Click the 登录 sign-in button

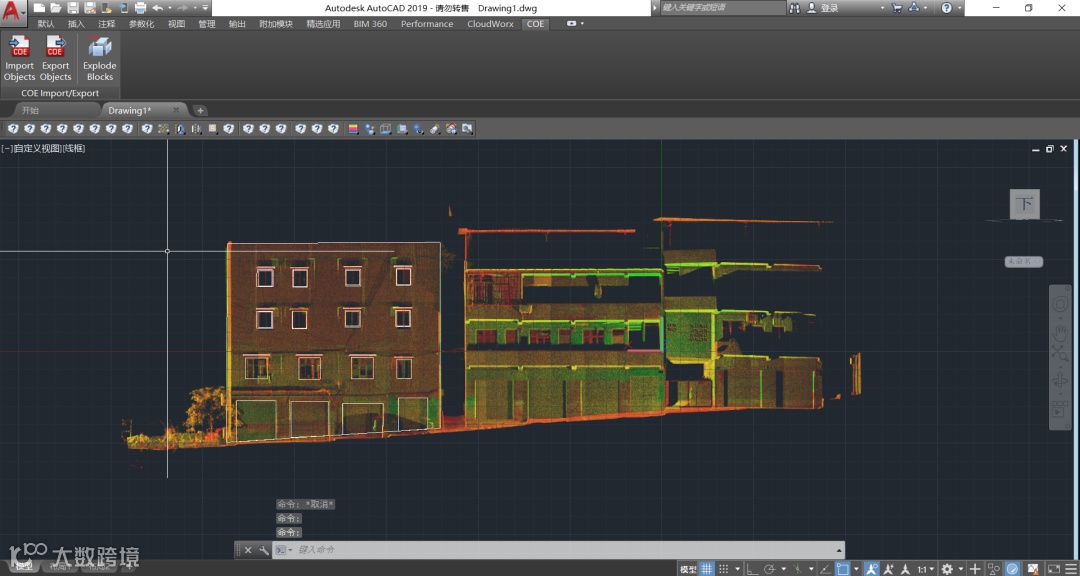[x=829, y=8]
